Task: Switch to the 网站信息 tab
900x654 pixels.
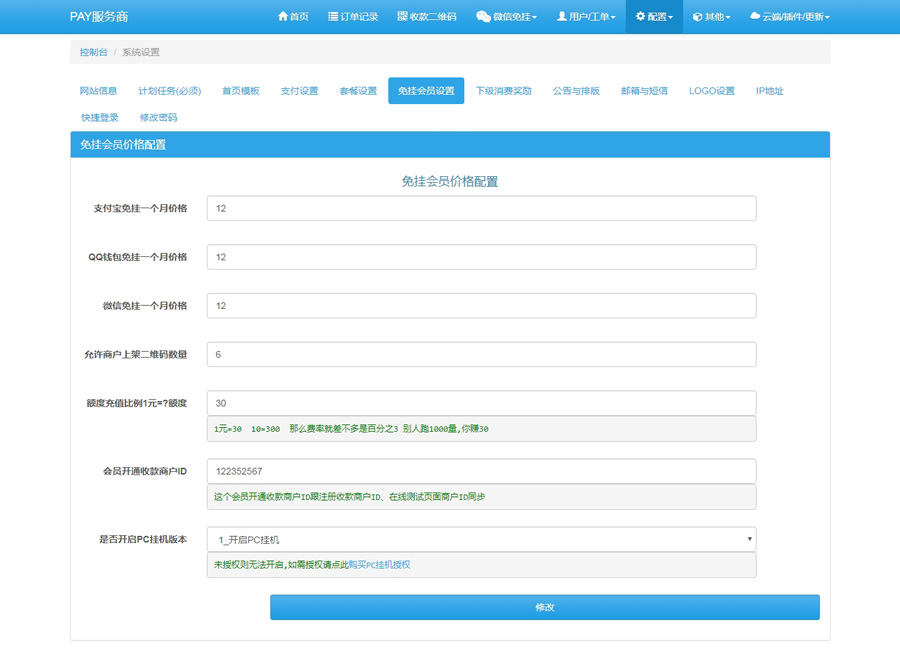Action: 98,91
